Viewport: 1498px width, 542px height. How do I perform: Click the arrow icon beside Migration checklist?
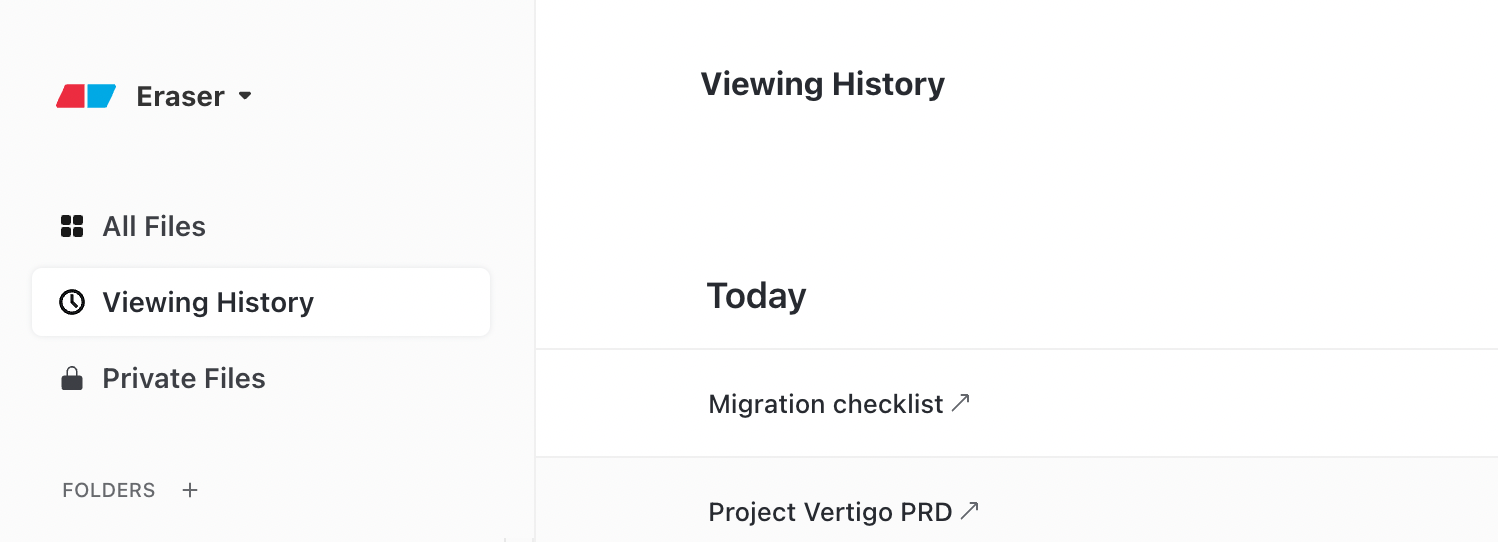tap(961, 402)
